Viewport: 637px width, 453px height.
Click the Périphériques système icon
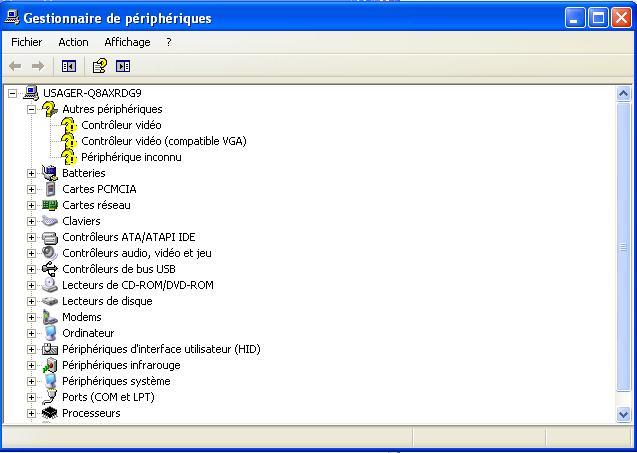coord(50,381)
